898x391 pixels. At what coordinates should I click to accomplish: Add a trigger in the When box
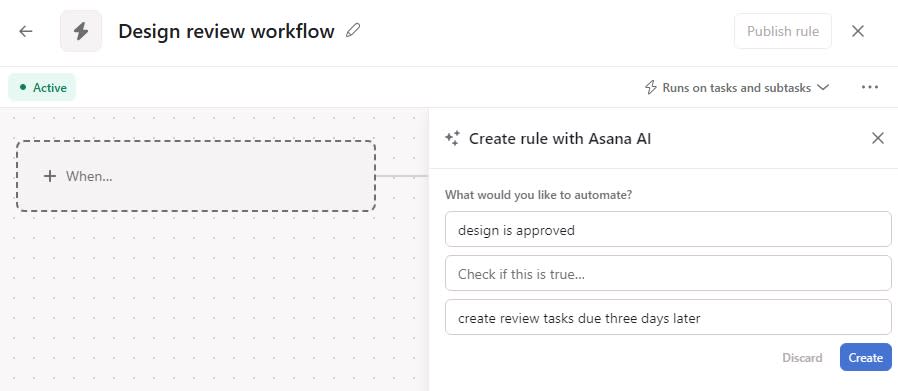[196, 176]
